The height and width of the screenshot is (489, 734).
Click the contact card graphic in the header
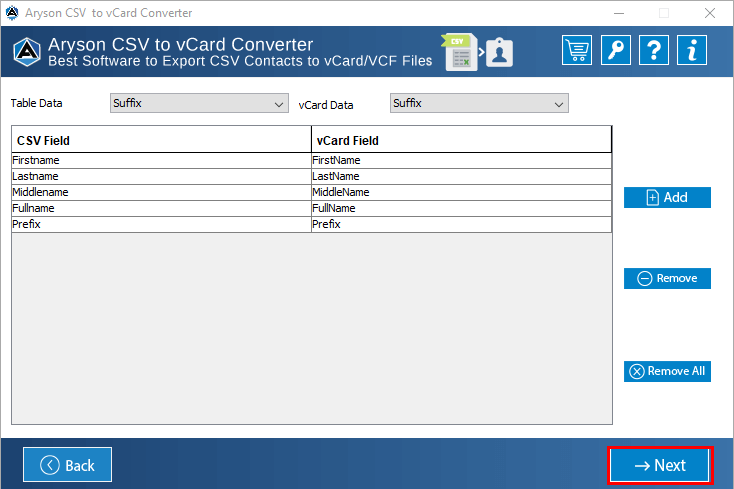[499, 52]
